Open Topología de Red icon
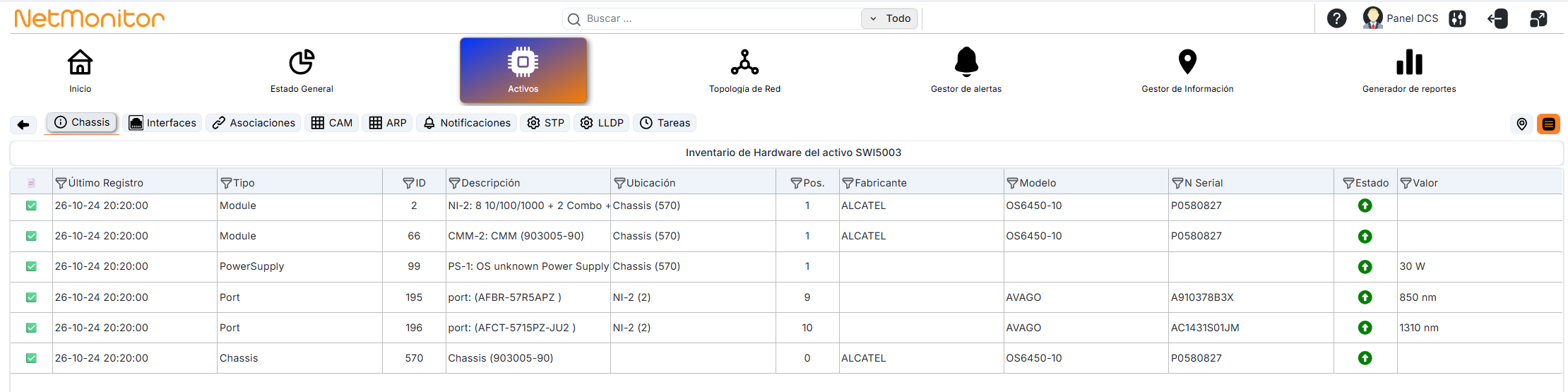The image size is (1568, 392). (744, 62)
